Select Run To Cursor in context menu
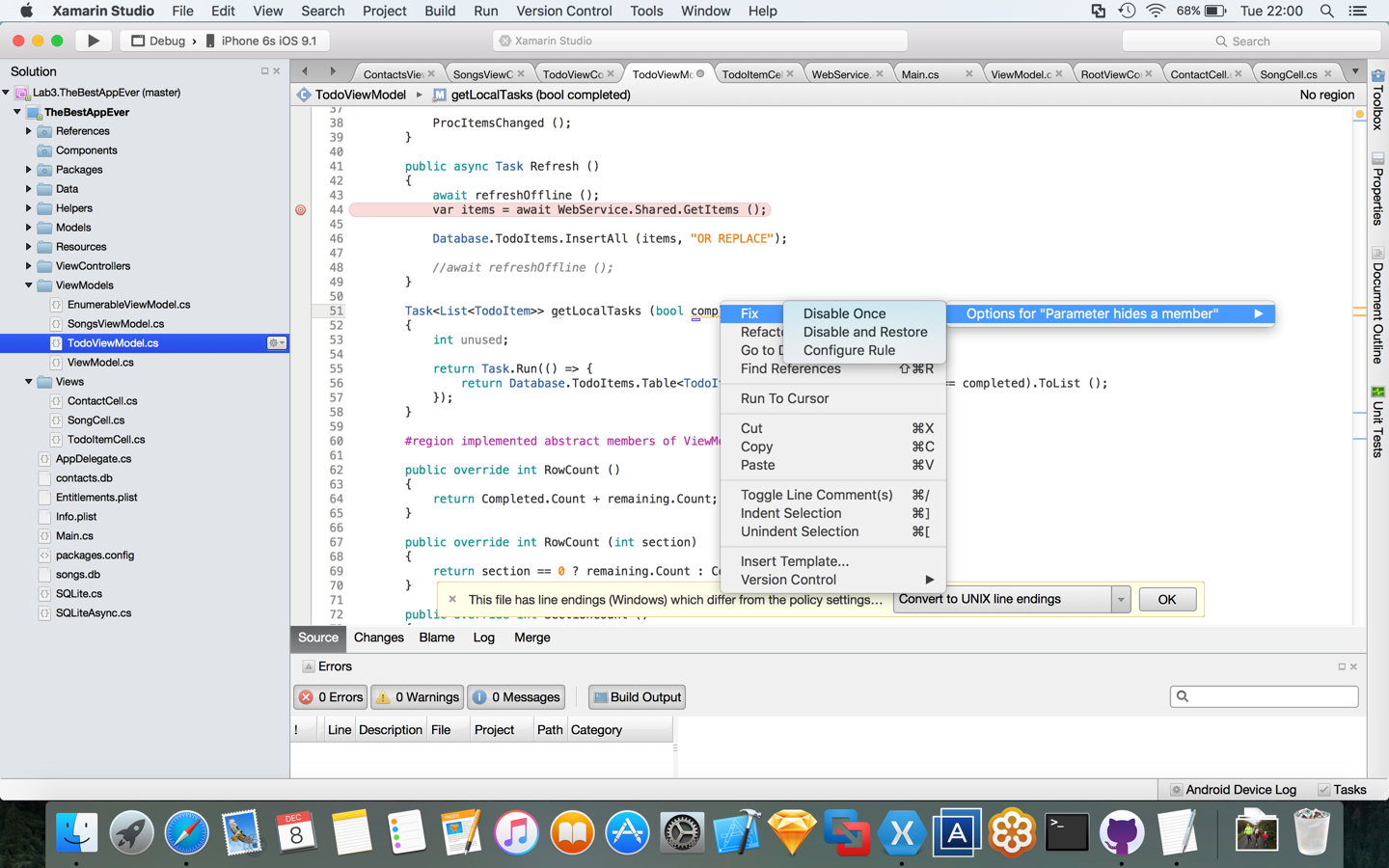This screenshot has width=1389, height=868. 833,398
